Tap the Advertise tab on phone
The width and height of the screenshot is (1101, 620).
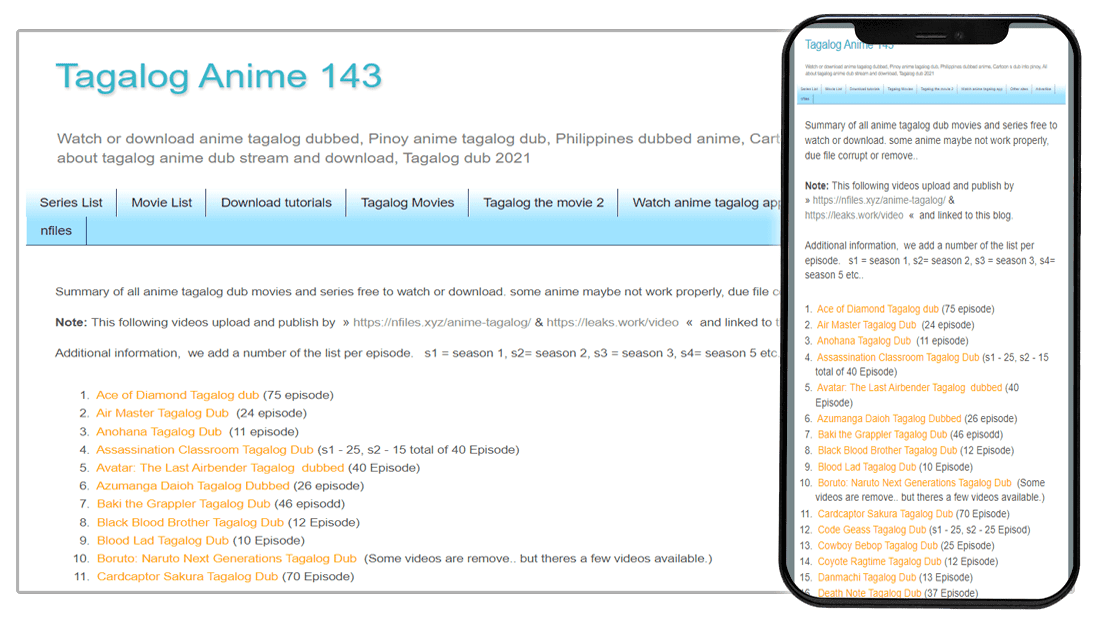1043,88
